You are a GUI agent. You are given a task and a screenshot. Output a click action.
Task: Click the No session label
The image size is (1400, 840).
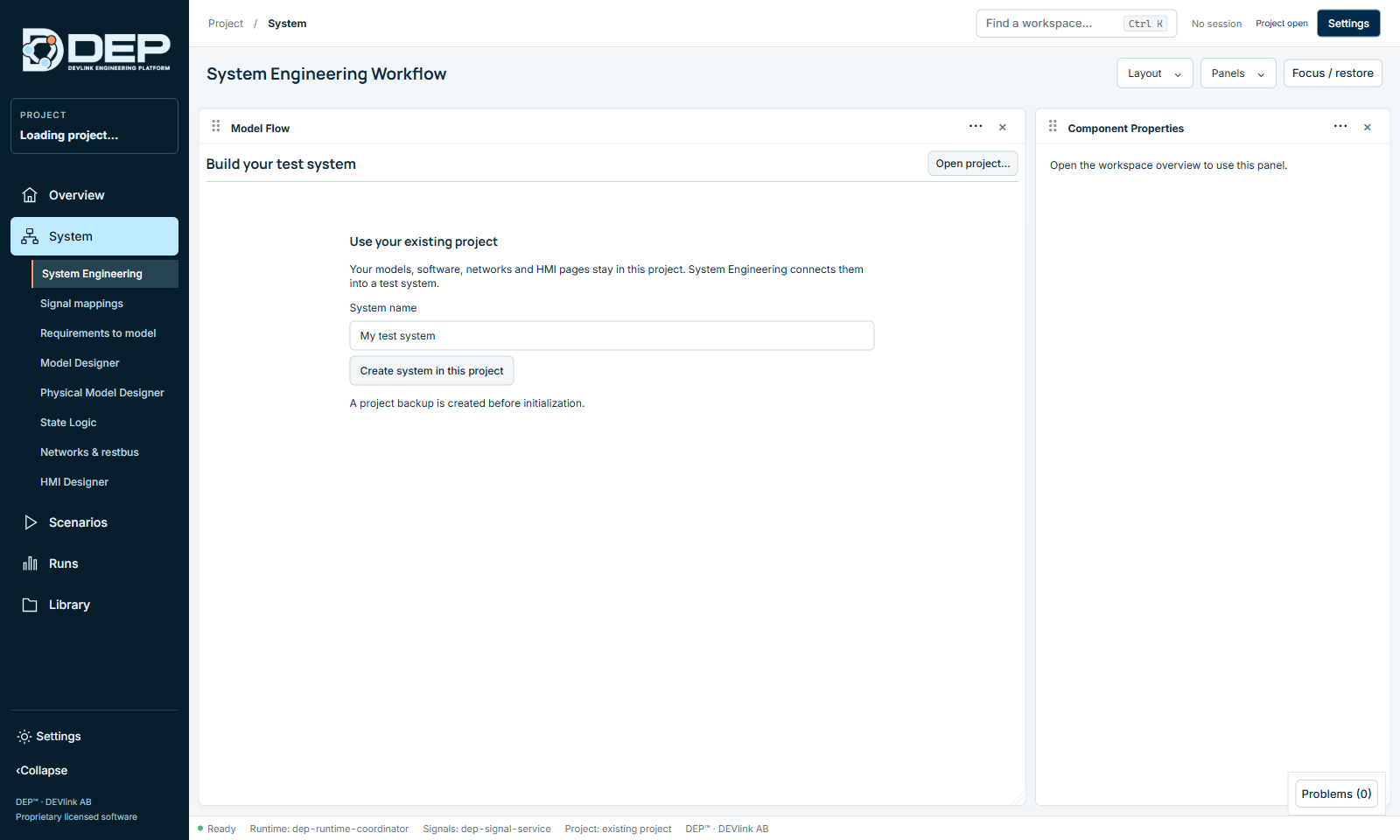(x=1216, y=24)
